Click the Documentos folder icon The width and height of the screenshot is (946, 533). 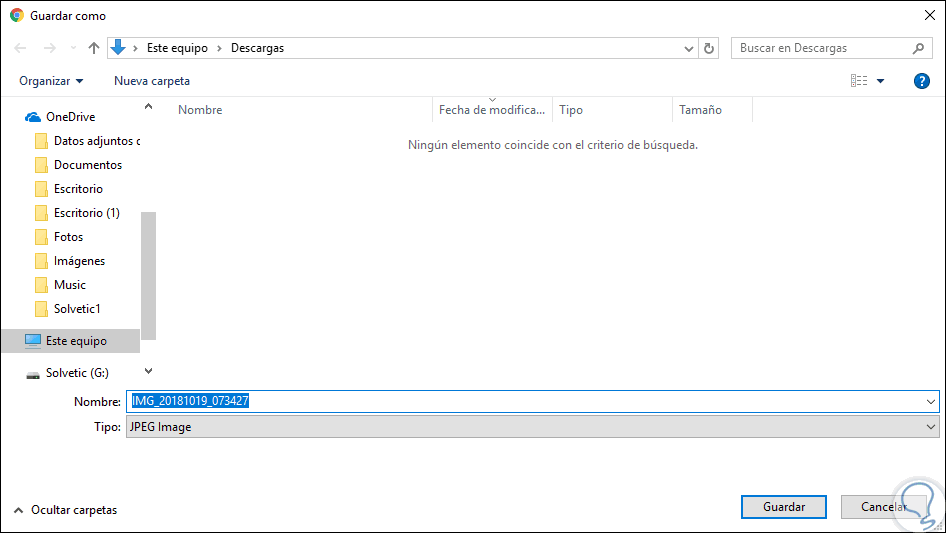click(x=41, y=165)
